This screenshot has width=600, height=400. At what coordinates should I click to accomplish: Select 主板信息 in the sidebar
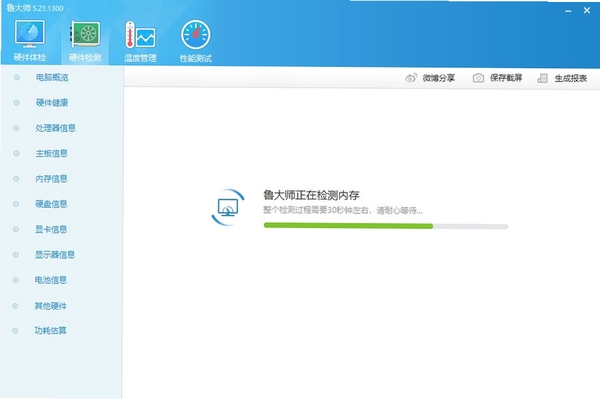point(52,153)
